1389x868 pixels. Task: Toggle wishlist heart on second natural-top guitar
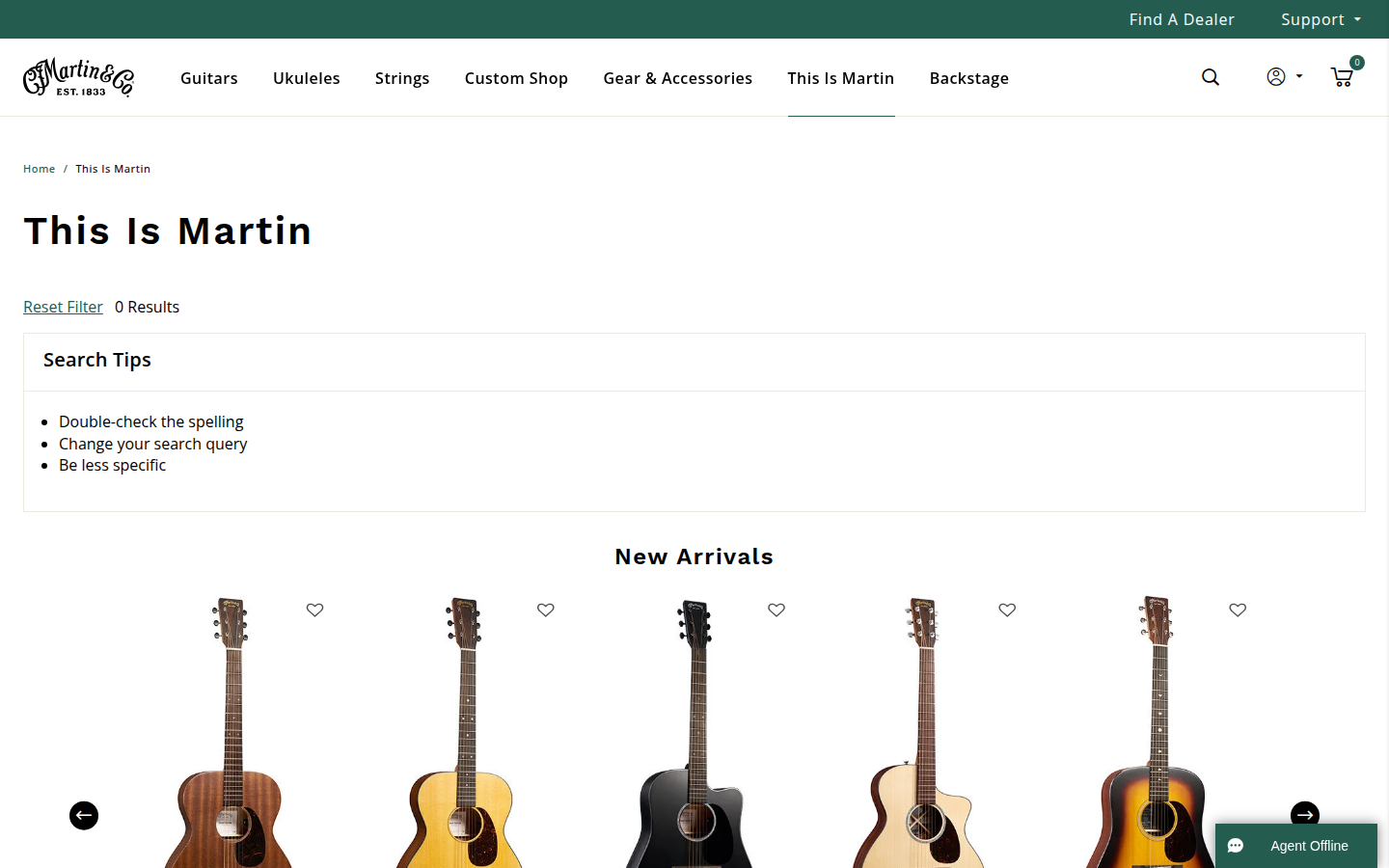(546, 610)
